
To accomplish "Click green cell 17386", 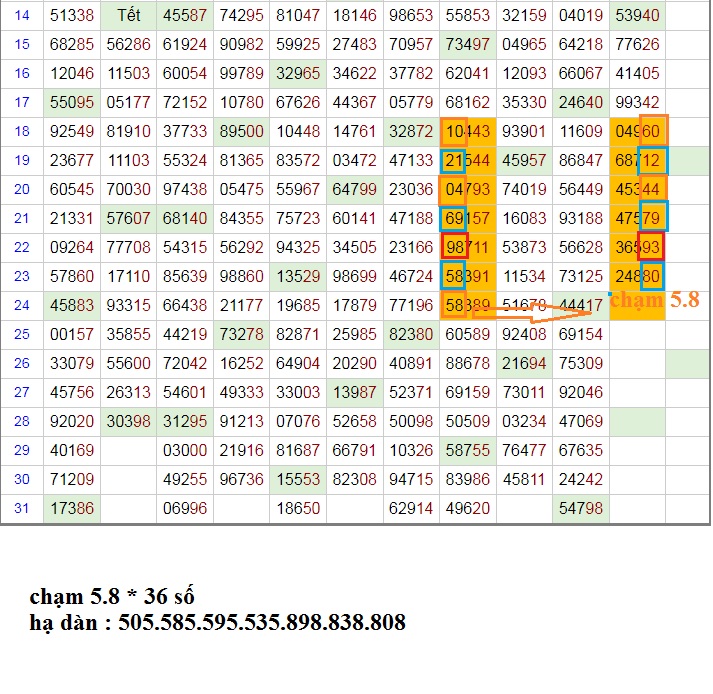I will (x=71, y=508).
